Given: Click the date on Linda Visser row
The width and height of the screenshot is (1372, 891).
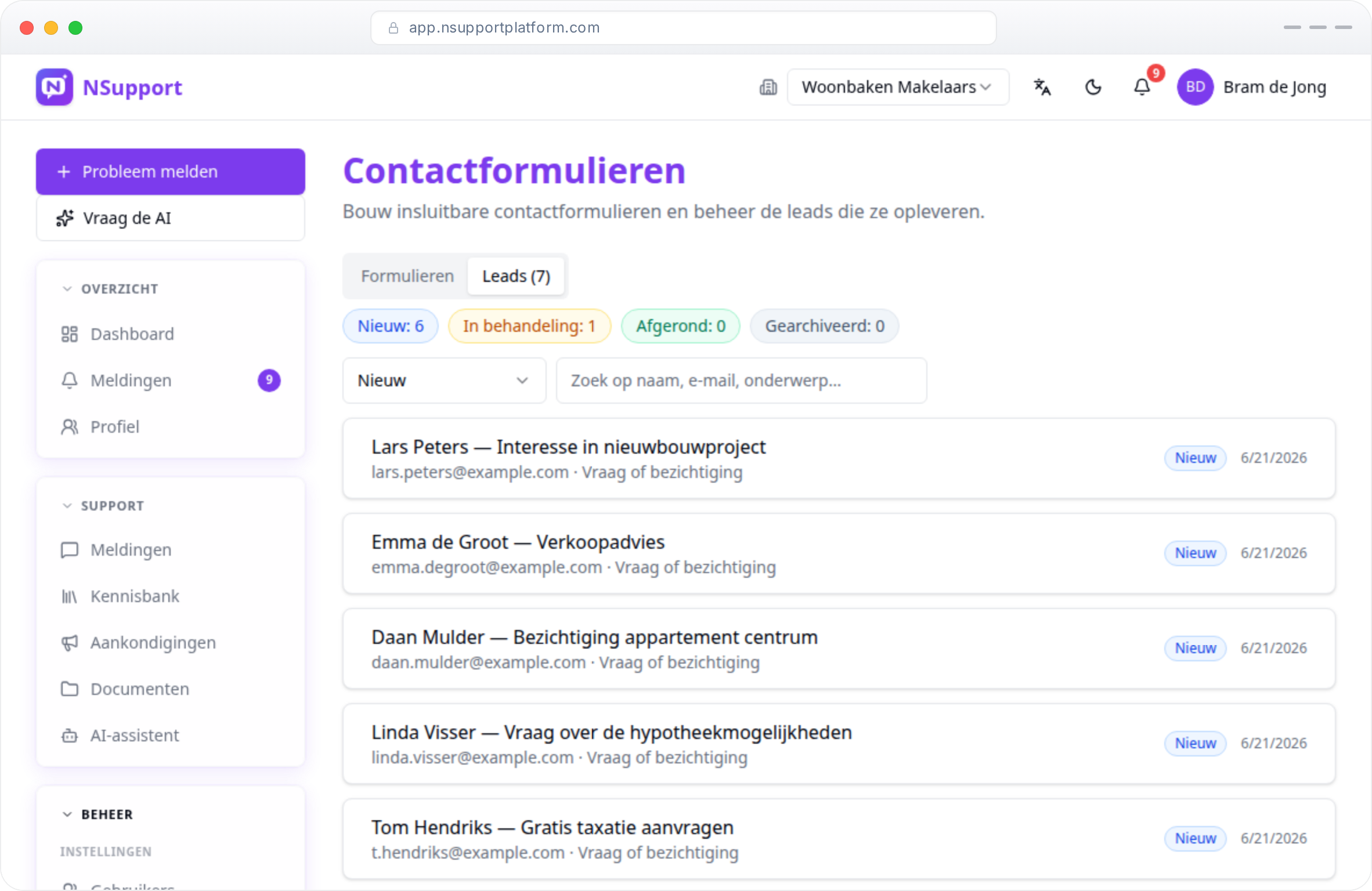Looking at the screenshot, I should point(1274,744).
